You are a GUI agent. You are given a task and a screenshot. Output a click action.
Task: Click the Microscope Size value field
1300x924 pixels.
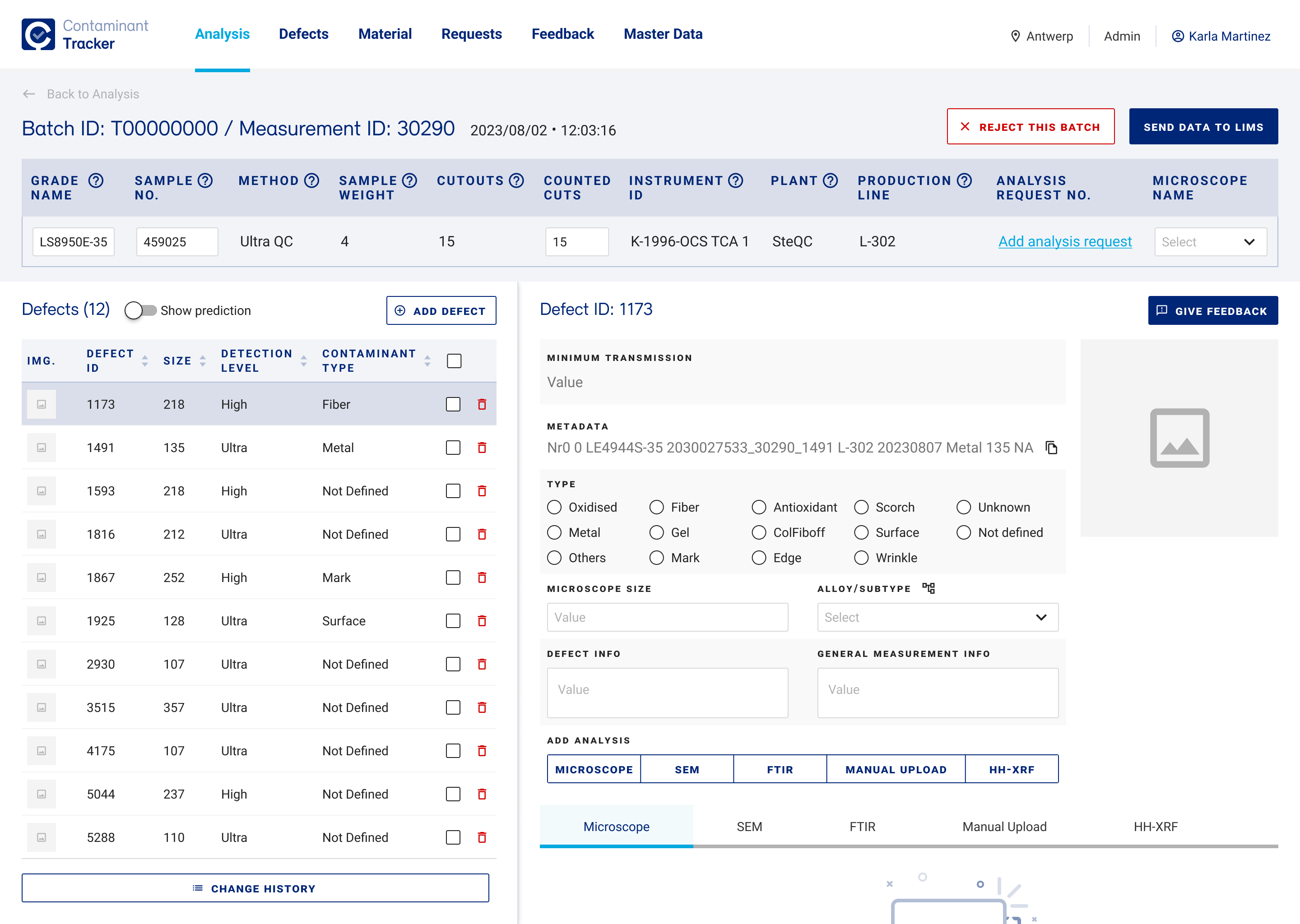pyautogui.click(x=667, y=617)
